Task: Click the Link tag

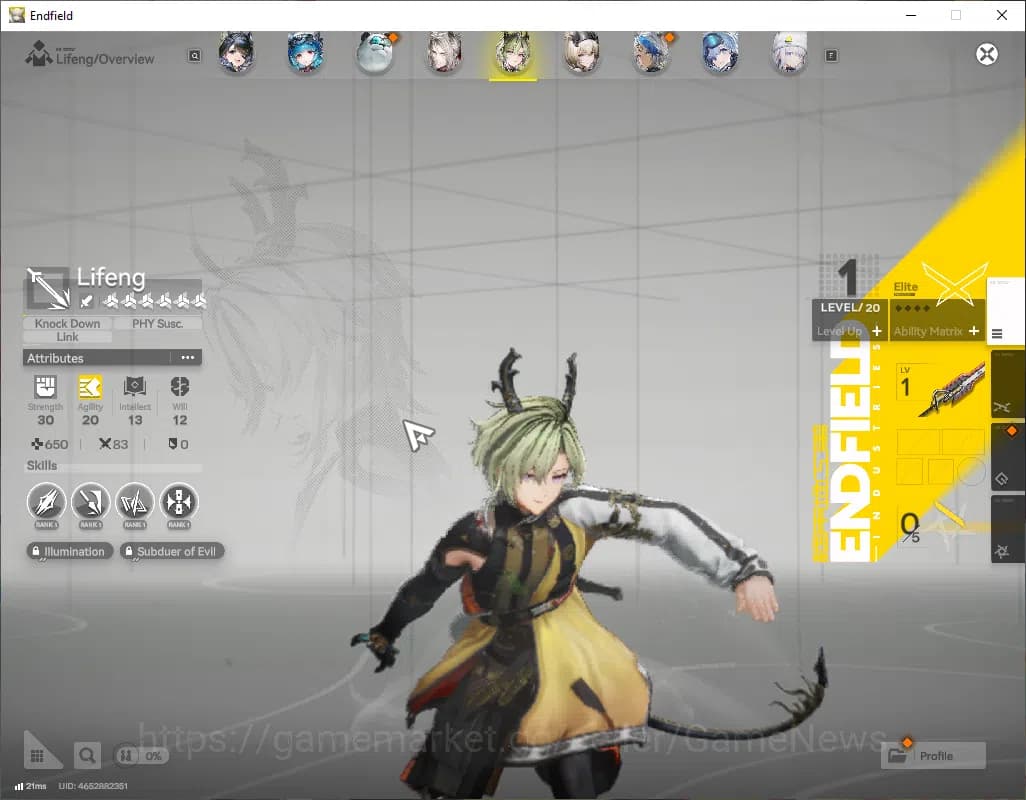Action: point(67,337)
